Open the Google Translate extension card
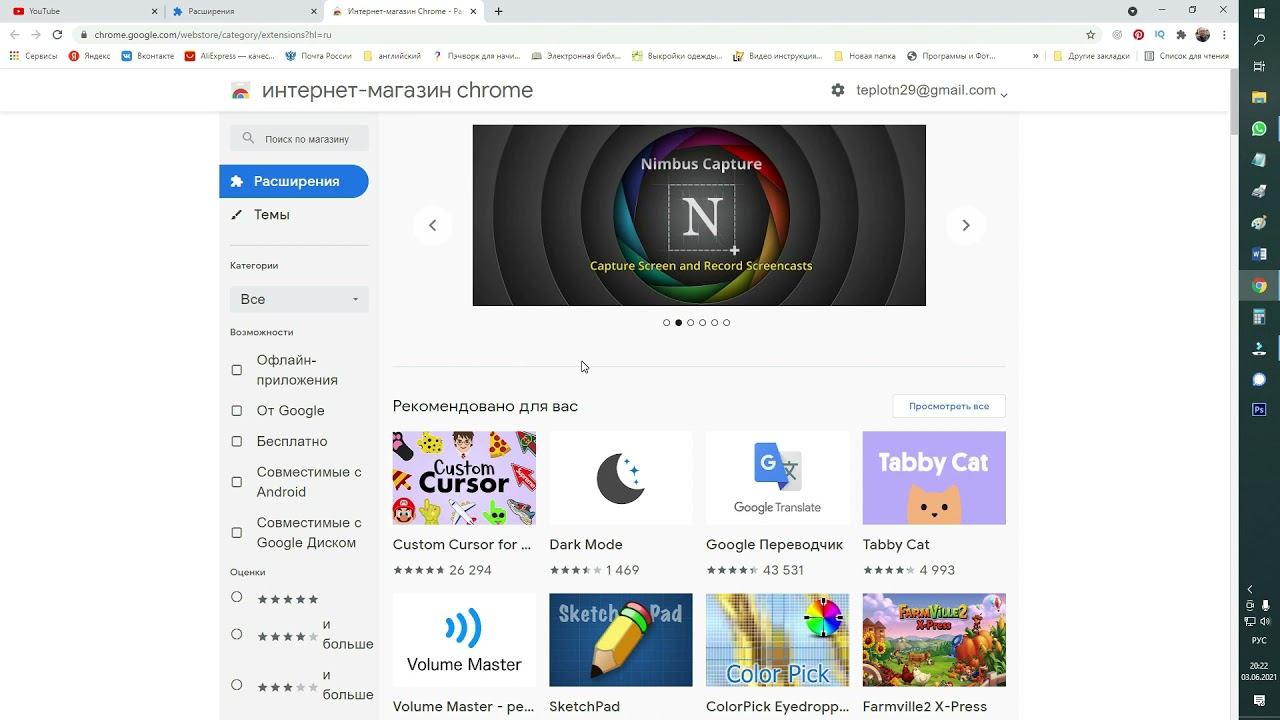The height and width of the screenshot is (720, 1280). (x=777, y=505)
